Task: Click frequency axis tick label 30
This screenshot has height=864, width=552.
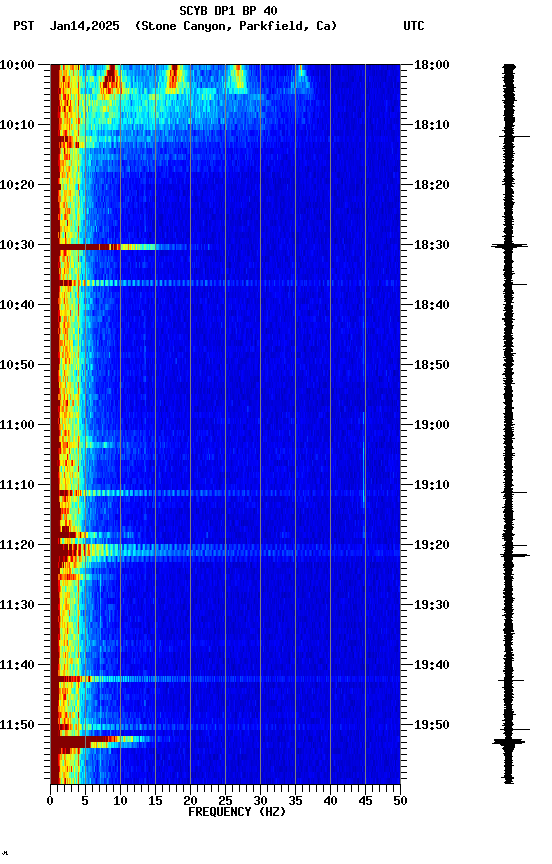Action: pos(260,801)
